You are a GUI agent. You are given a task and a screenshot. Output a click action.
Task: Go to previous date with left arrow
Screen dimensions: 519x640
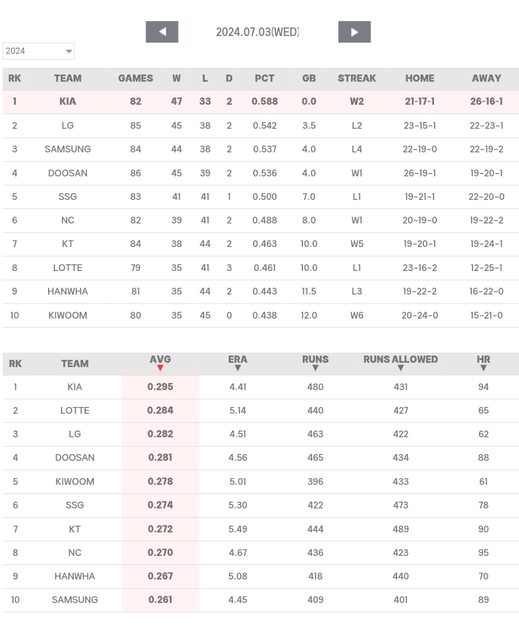coord(162,32)
